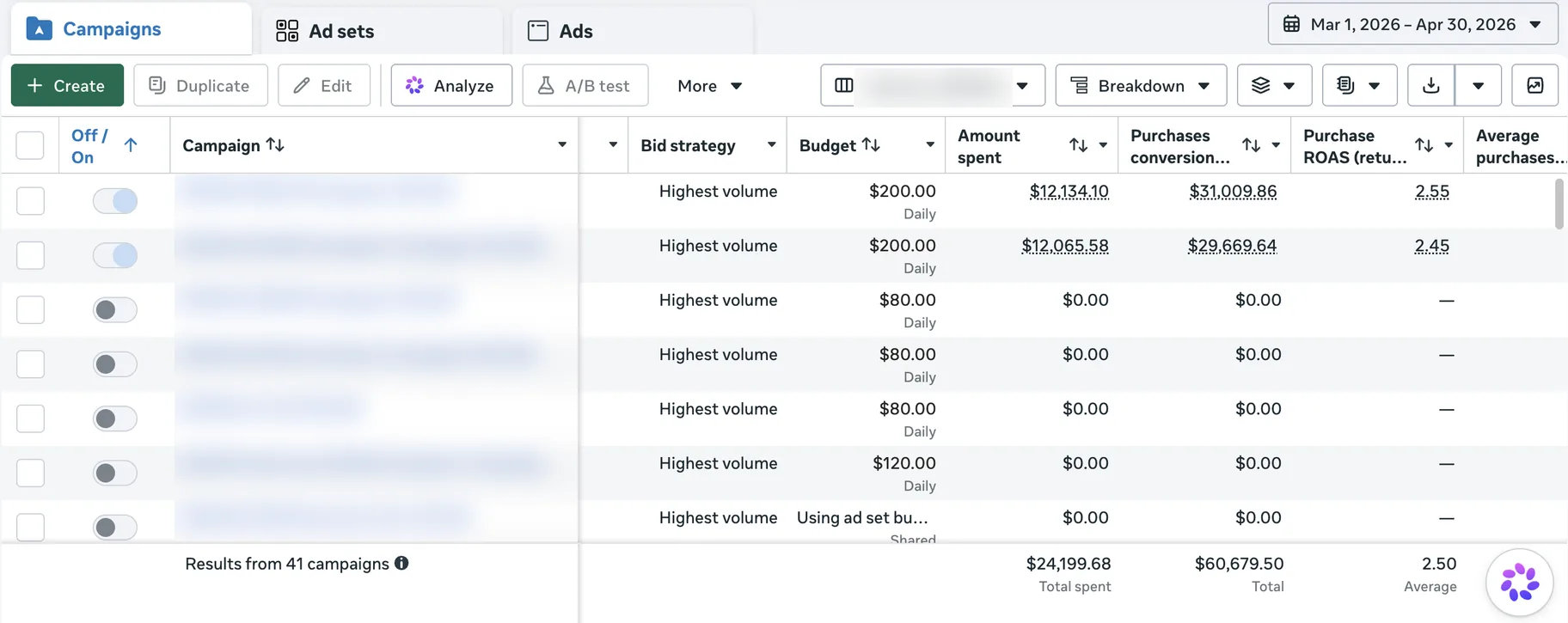Sort by the Off / On arrow
The width and height of the screenshot is (1568, 623).
[131, 145]
